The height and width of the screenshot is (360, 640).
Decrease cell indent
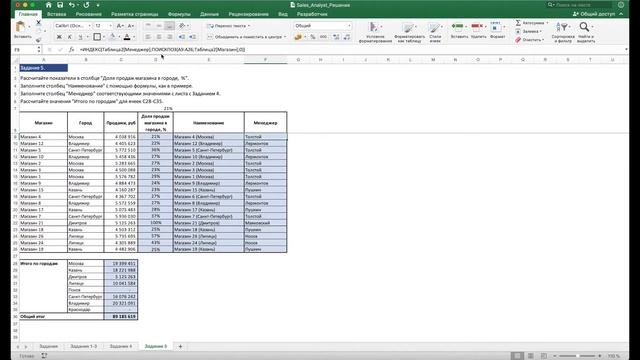click(182, 37)
